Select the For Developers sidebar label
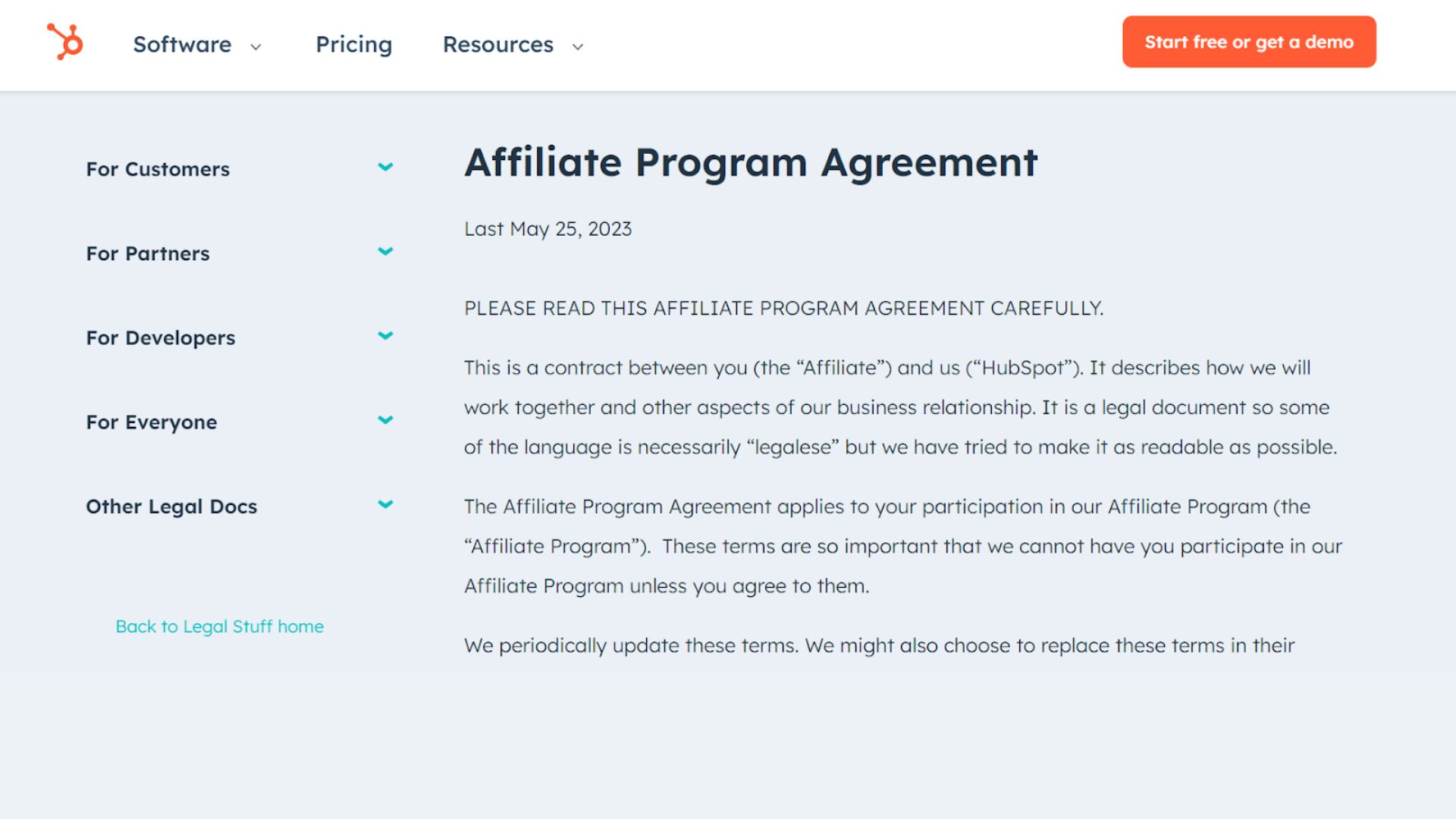This screenshot has width=1456, height=819. tap(160, 337)
